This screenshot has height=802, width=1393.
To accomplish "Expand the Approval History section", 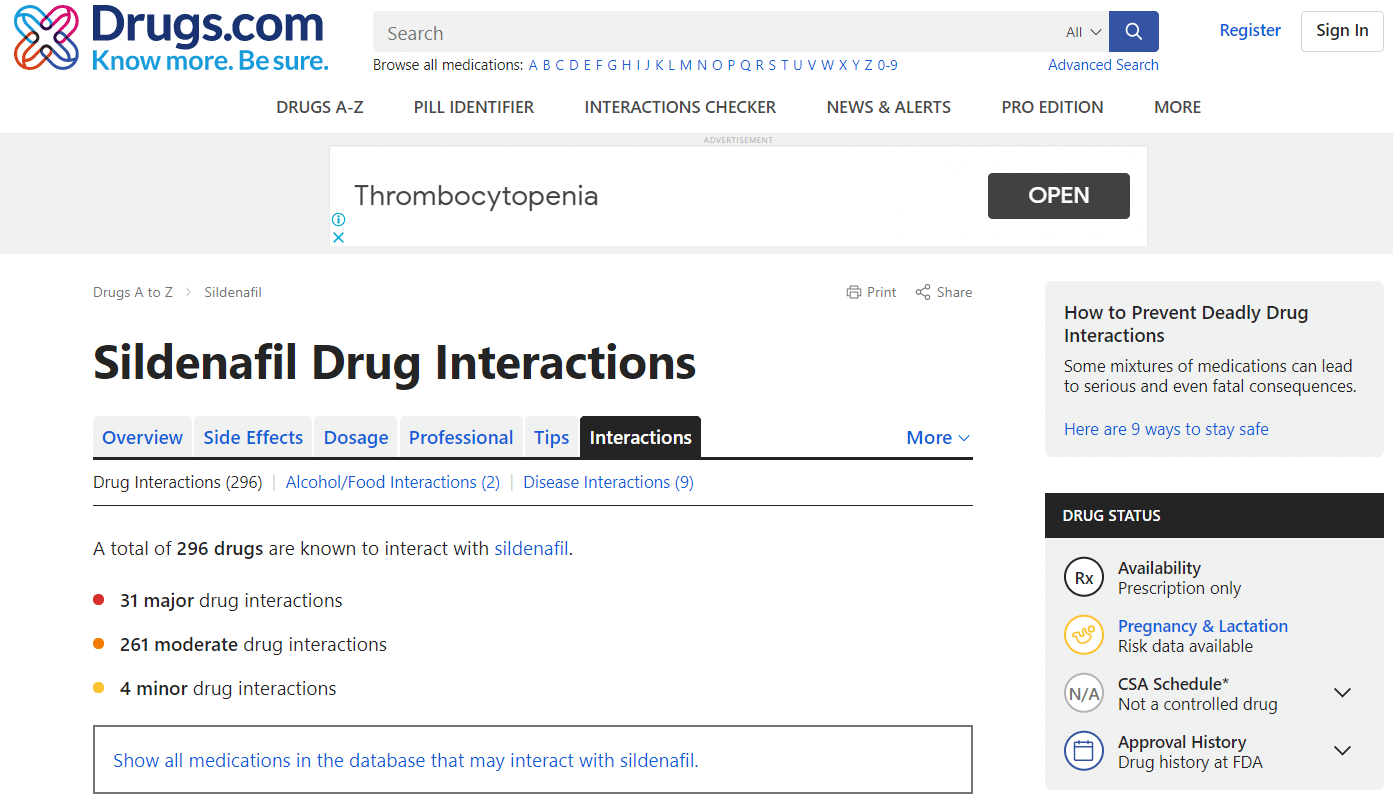I will [1343, 751].
